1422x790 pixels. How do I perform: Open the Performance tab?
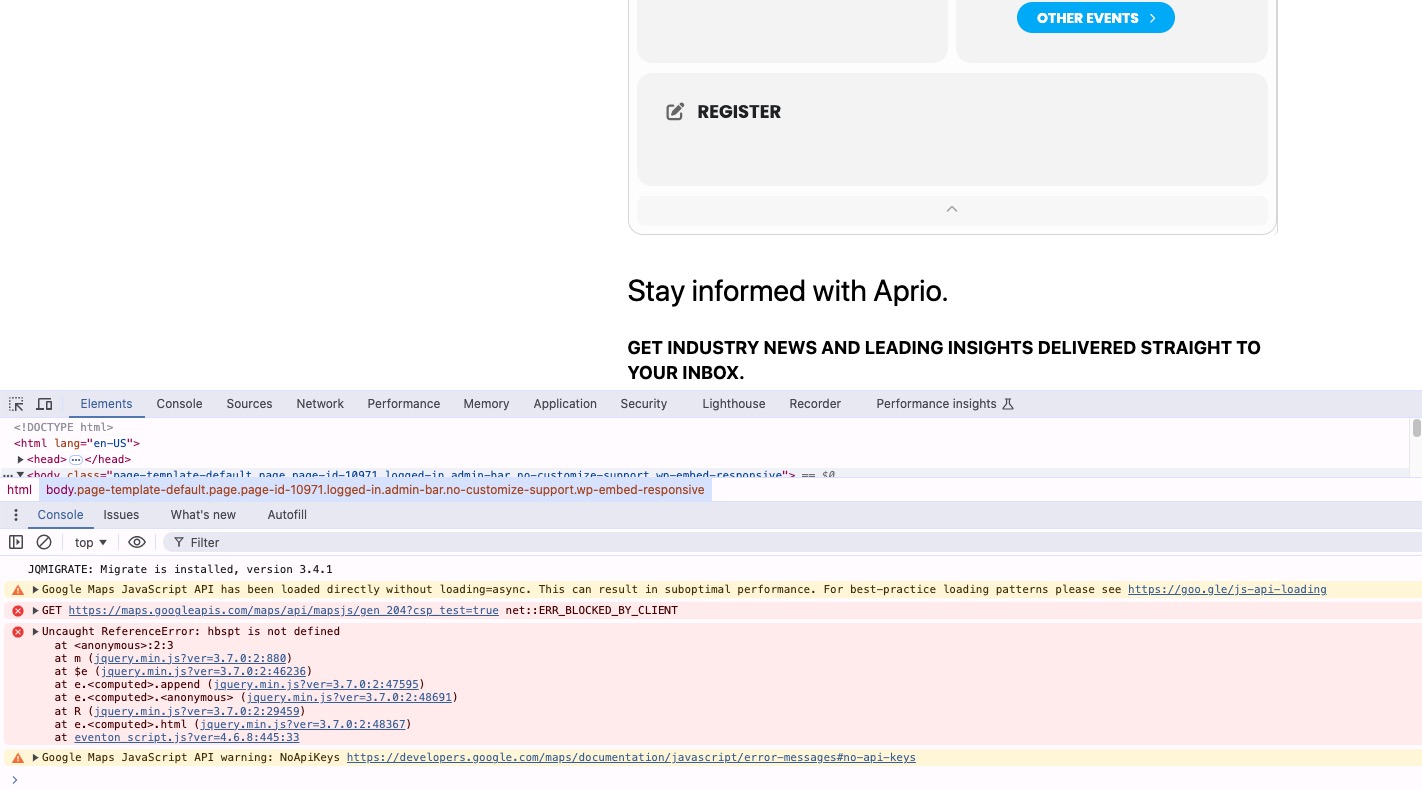coord(404,404)
